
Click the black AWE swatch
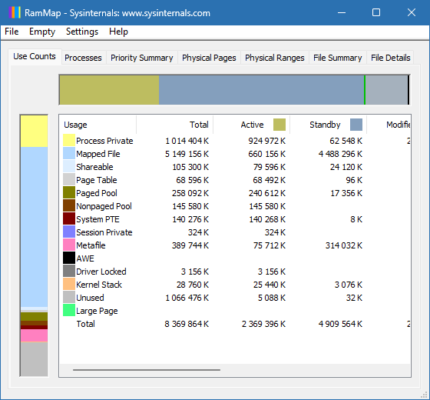(69, 258)
